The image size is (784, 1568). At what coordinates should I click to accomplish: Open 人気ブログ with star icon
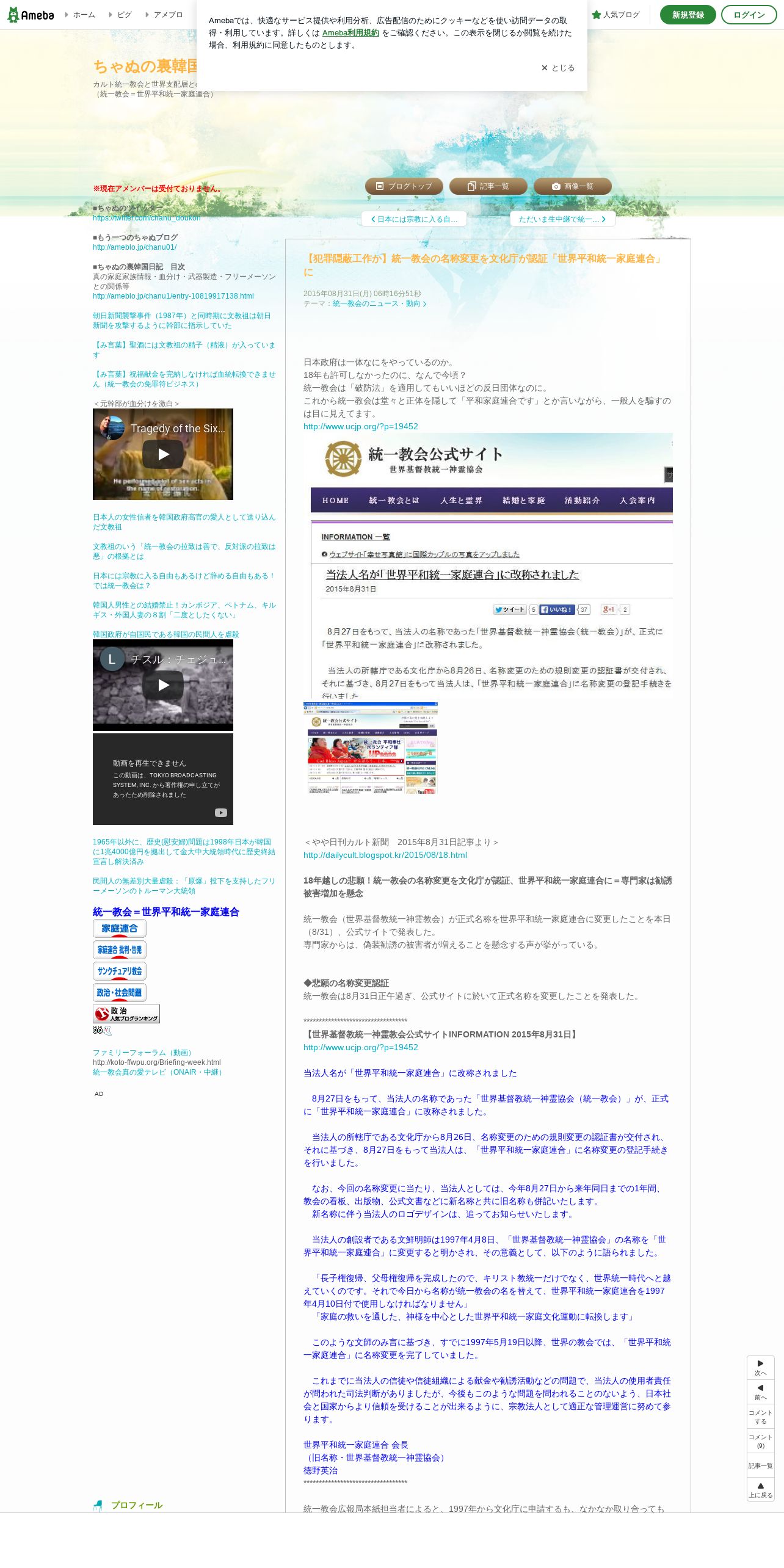pyautogui.click(x=615, y=15)
